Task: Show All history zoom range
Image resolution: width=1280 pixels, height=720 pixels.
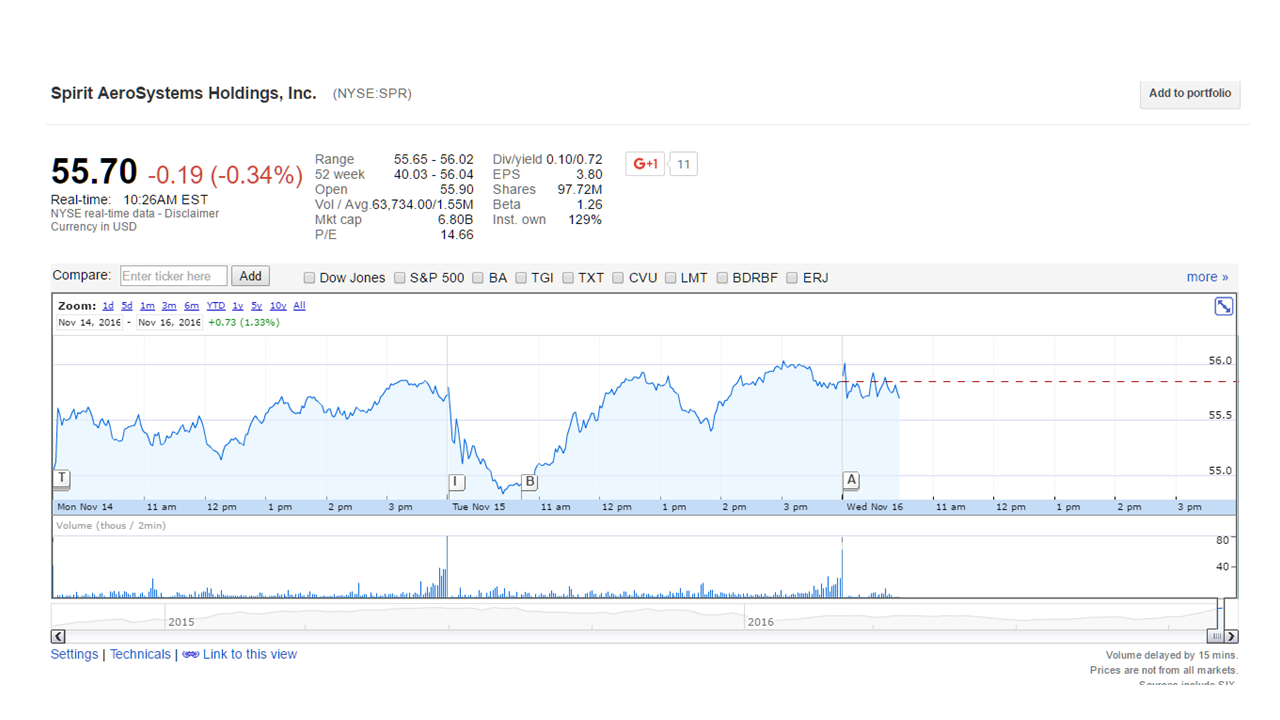Action: (299, 306)
